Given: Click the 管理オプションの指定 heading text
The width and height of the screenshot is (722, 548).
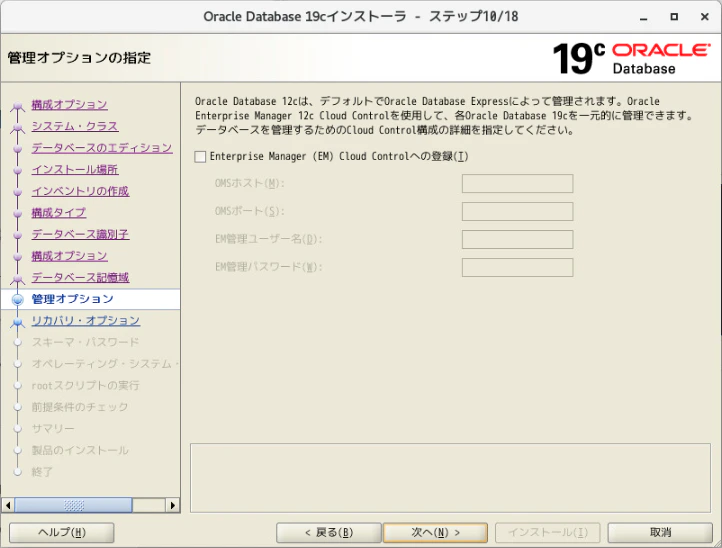Looking at the screenshot, I should point(79,58).
